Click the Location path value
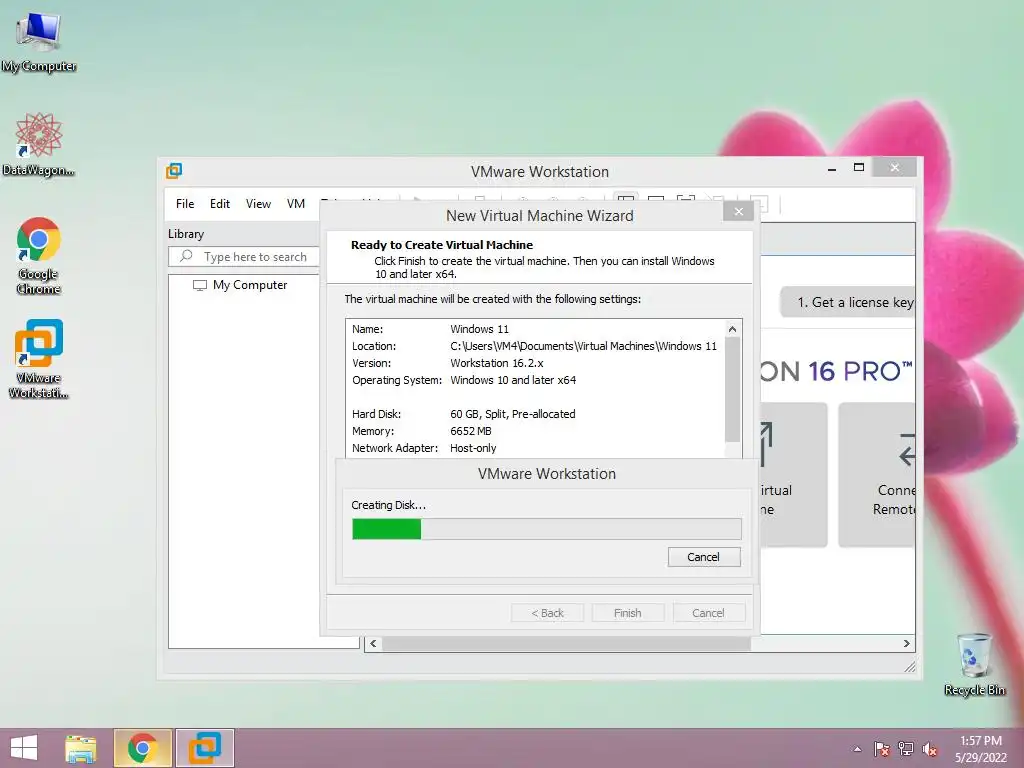The image size is (1024, 768). [583, 346]
